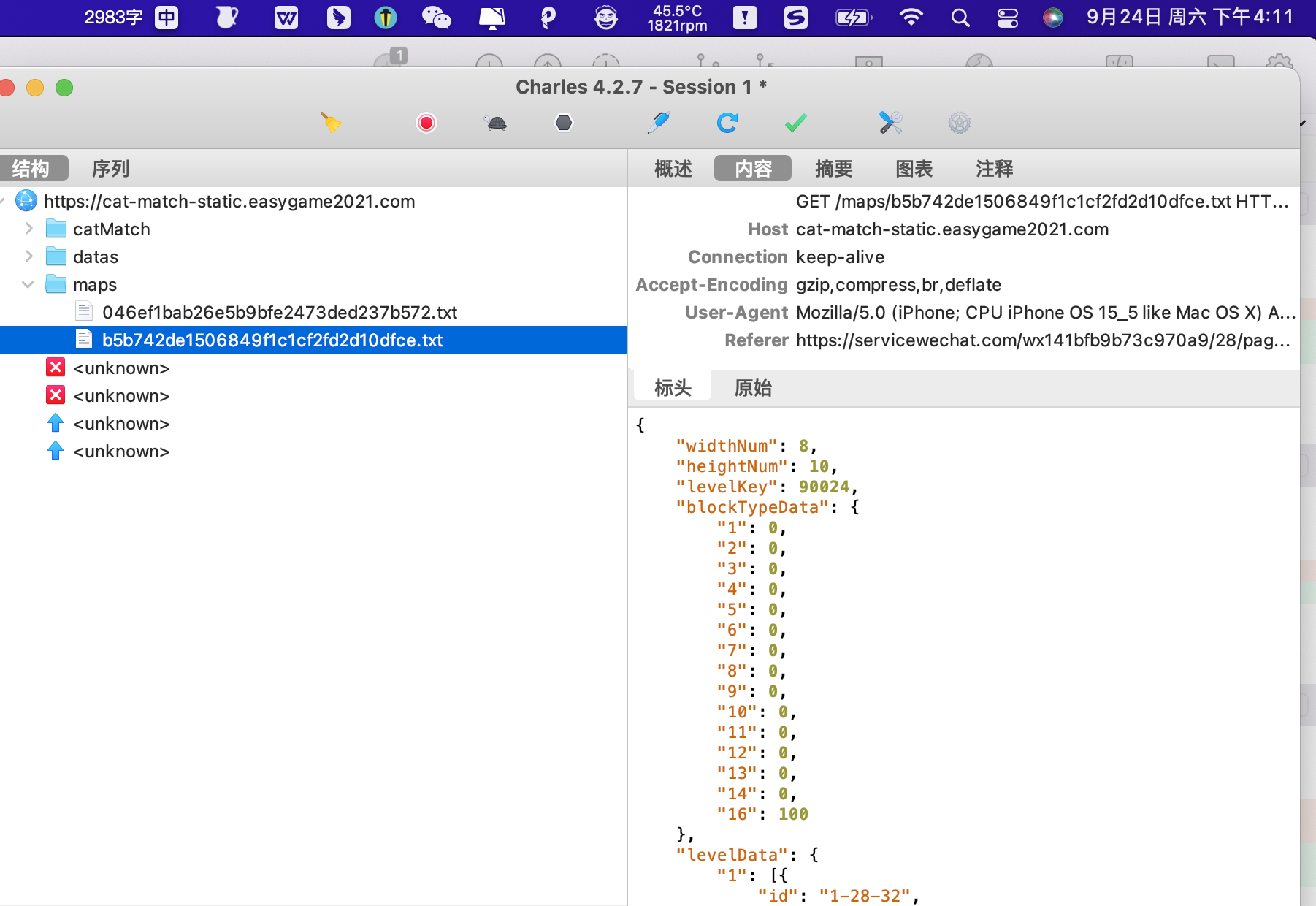Click the document icon beside 046ef1bab26e5b9bfe2473ded237b572.txt
Viewport: 1316px width, 906px height.
coord(84,311)
